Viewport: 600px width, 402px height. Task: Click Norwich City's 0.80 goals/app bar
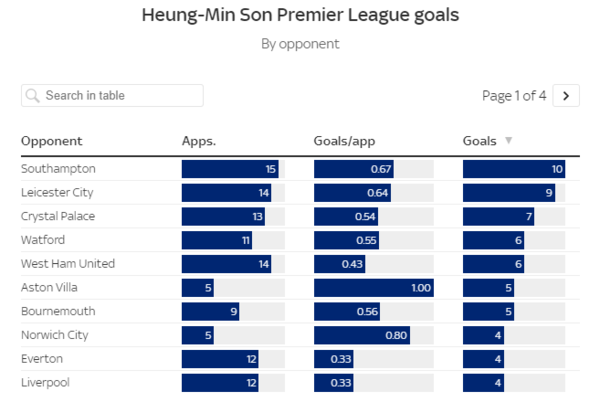362,335
